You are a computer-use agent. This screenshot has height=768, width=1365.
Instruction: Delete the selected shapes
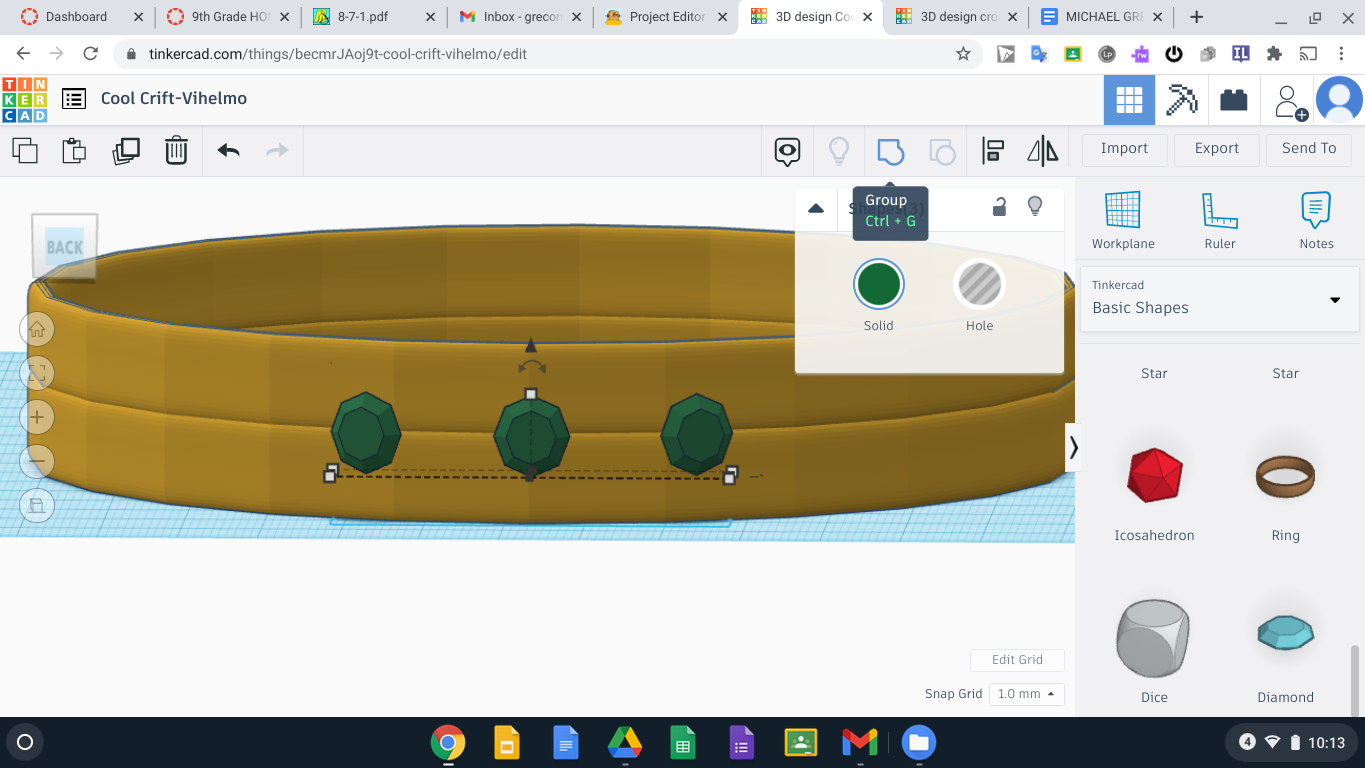[x=177, y=150]
